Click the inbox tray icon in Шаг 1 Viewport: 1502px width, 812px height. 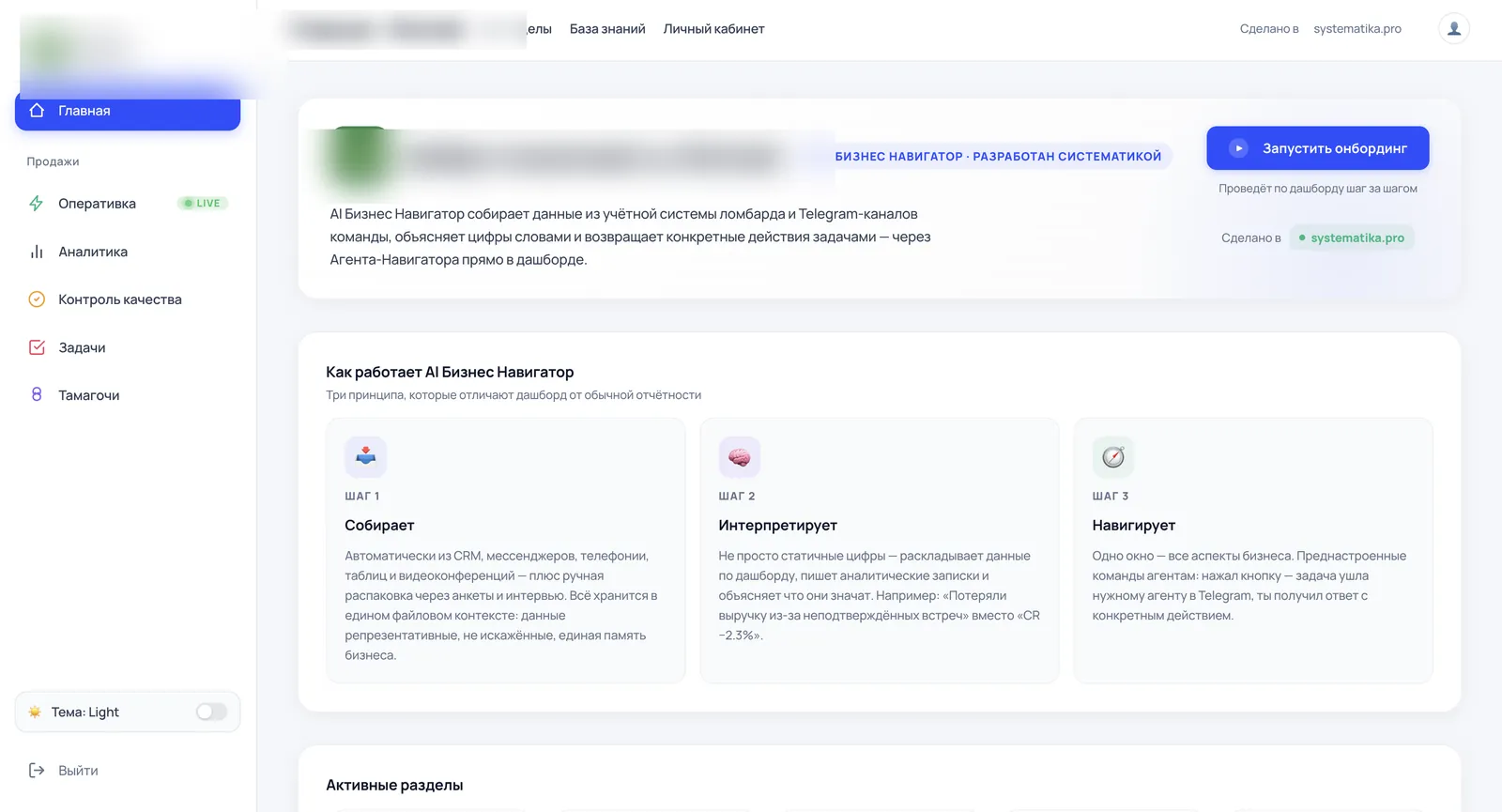(x=366, y=457)
